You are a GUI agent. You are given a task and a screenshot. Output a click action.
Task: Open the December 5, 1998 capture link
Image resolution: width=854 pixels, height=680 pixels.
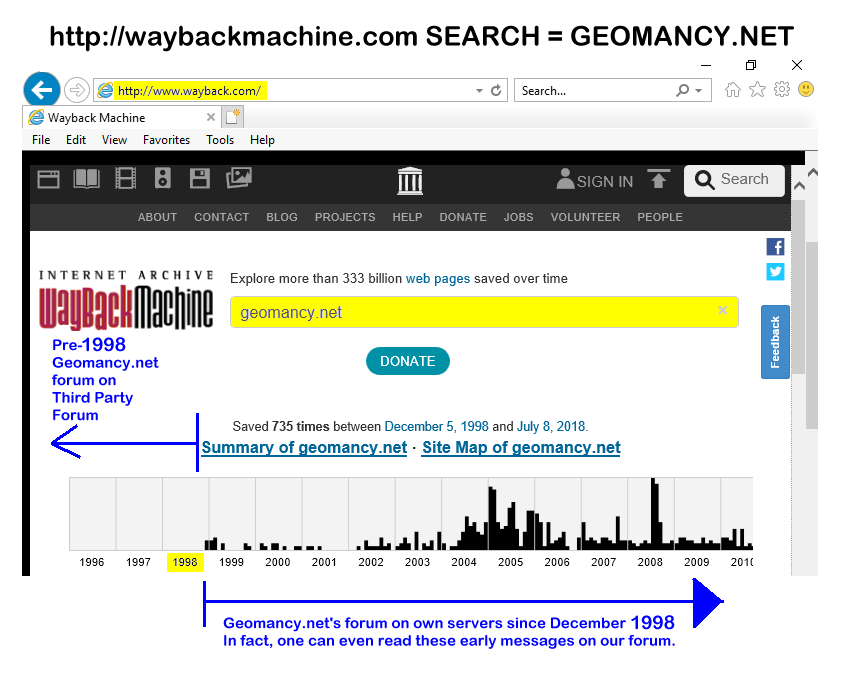[436, 426]
